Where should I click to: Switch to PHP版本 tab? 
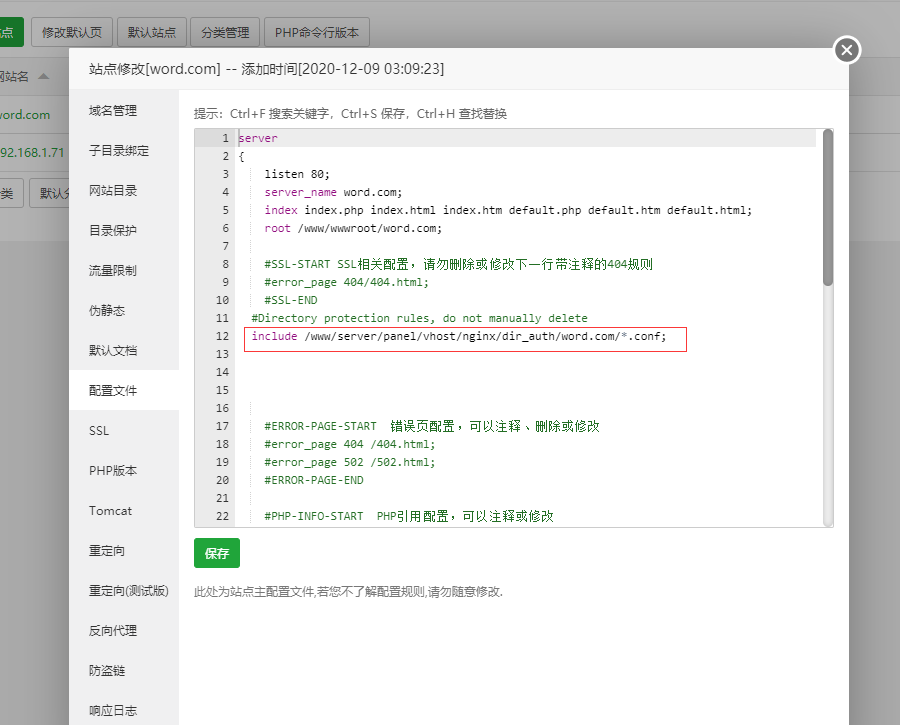tap(113, 471)
